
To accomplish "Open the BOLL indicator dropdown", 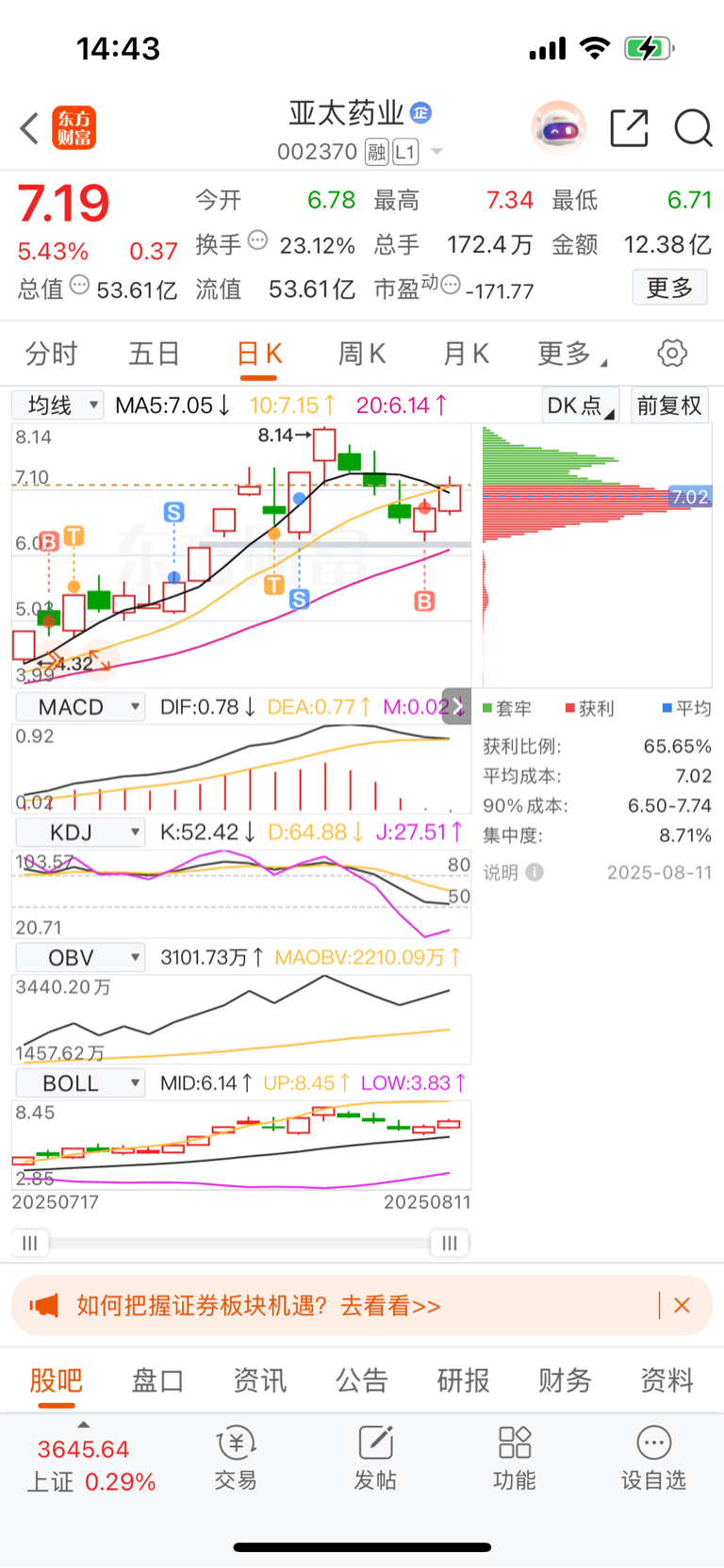I will [x=79, y=1083].
